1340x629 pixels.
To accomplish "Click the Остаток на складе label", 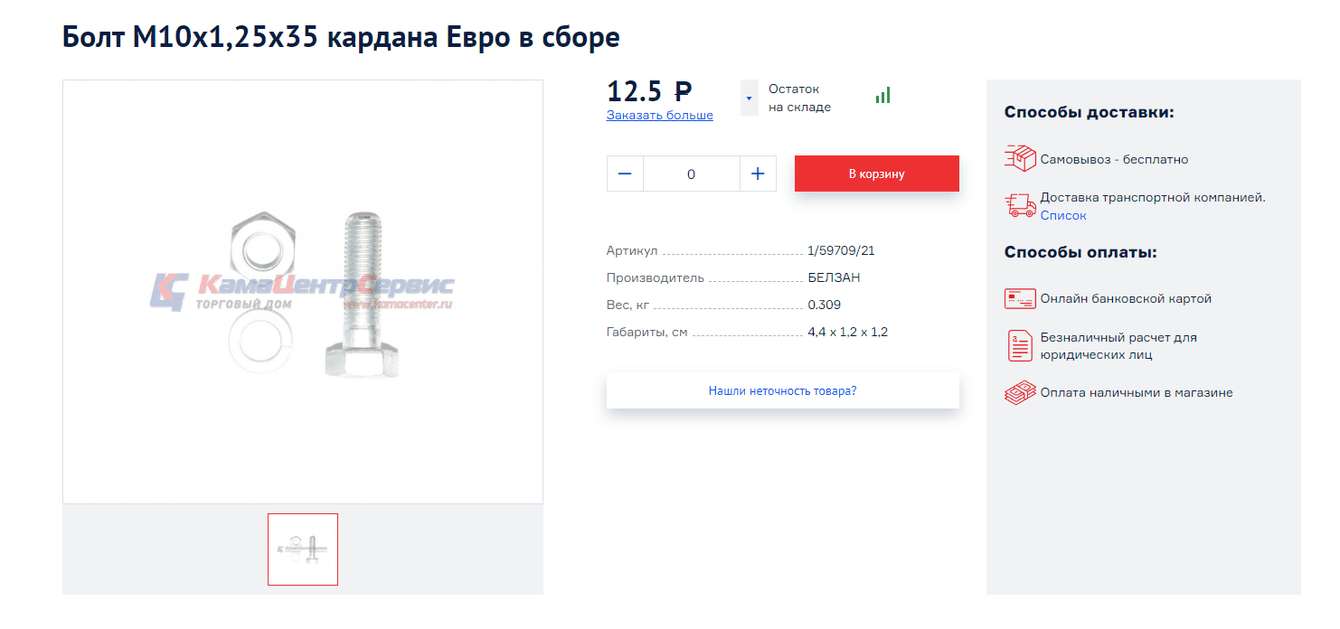I will [800, 98].
